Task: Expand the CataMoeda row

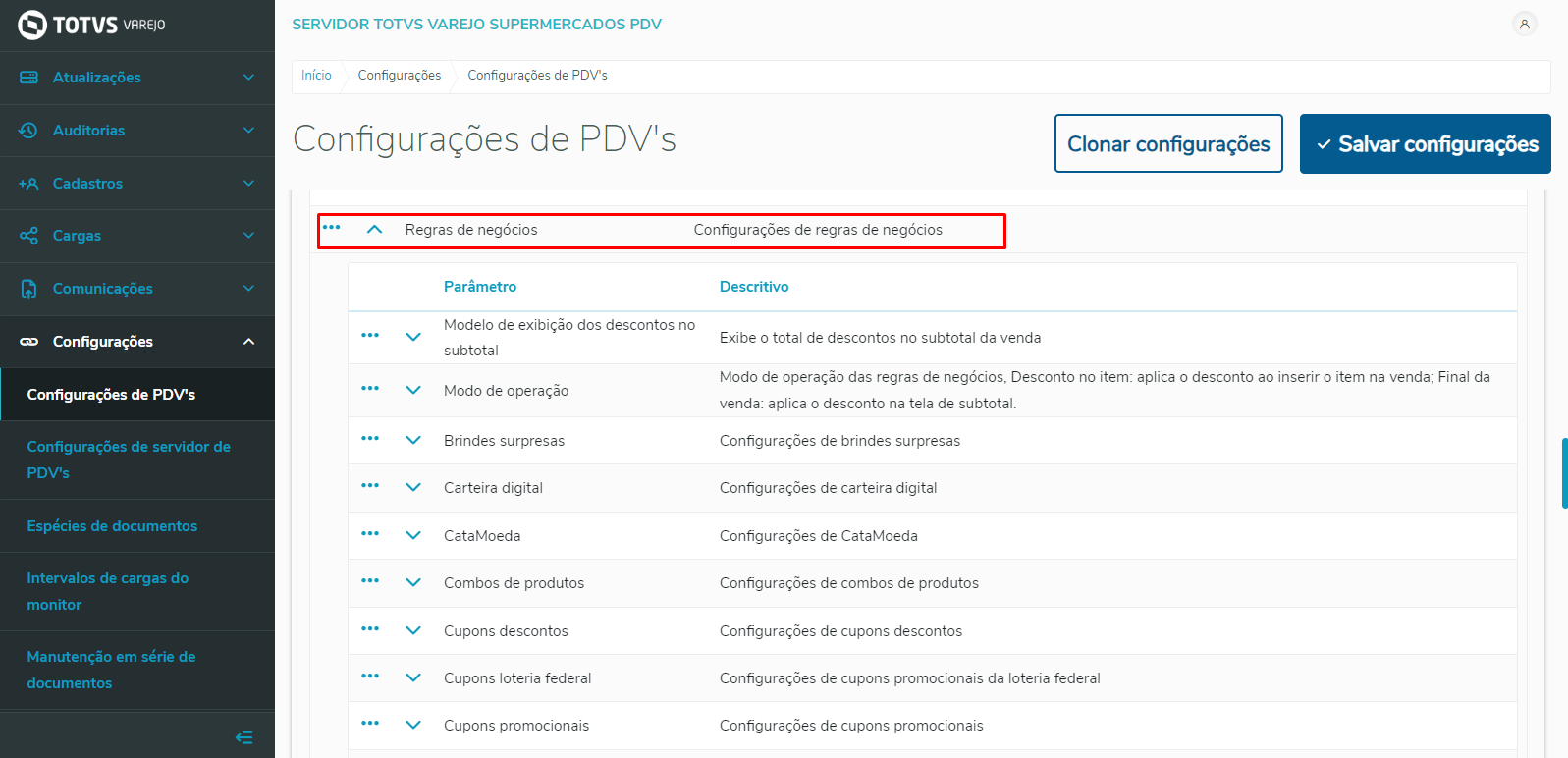Action: [413, 535]
